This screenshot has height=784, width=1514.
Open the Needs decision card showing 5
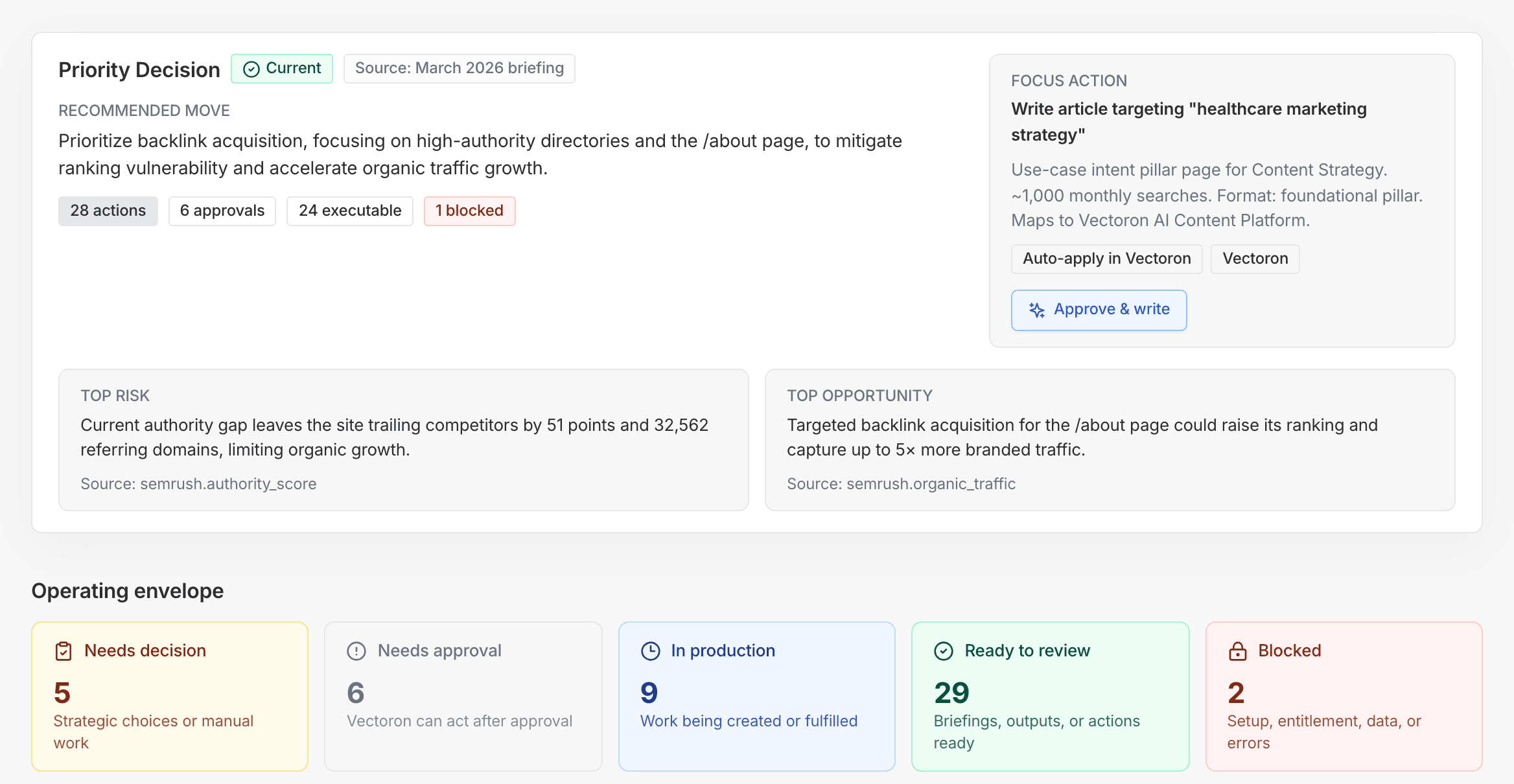(x=169, y=697)
